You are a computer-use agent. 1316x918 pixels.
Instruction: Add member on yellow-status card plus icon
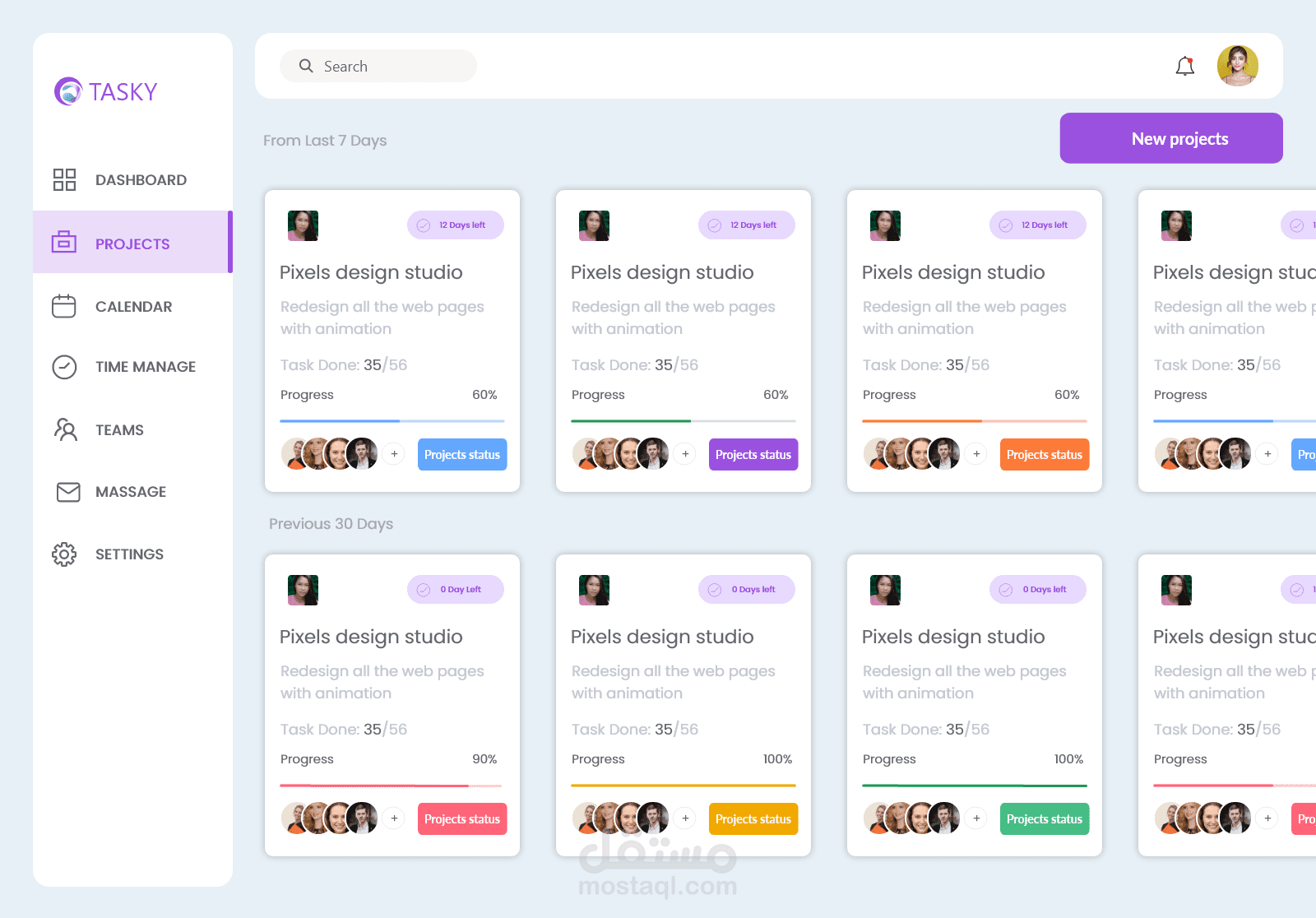pos(685,818)
